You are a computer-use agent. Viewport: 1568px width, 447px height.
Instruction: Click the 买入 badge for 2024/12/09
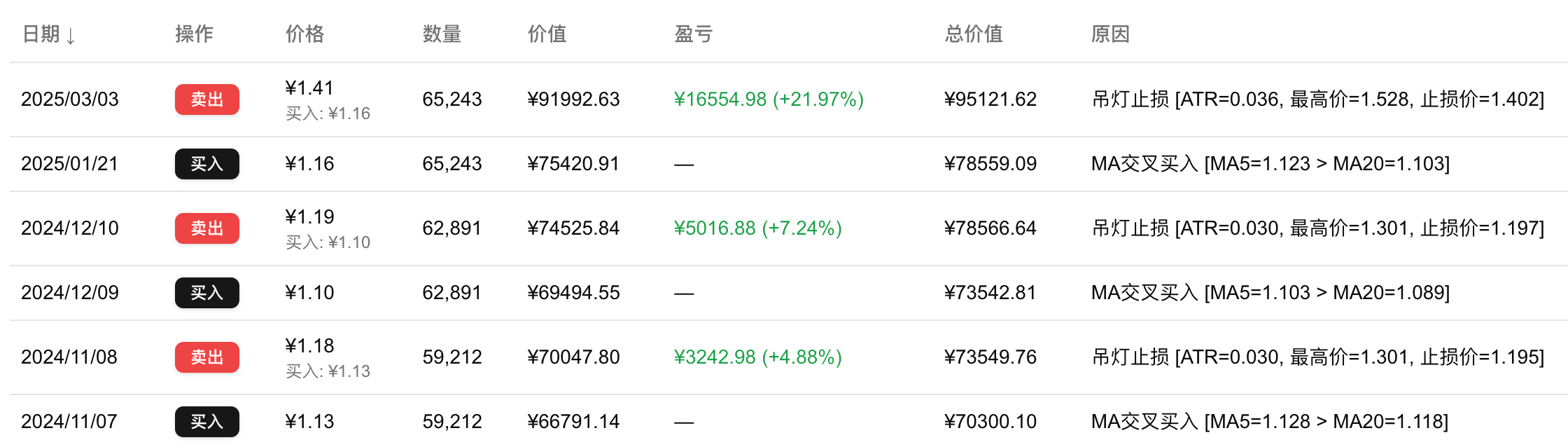pyautogui.click(x=206, y=293)
